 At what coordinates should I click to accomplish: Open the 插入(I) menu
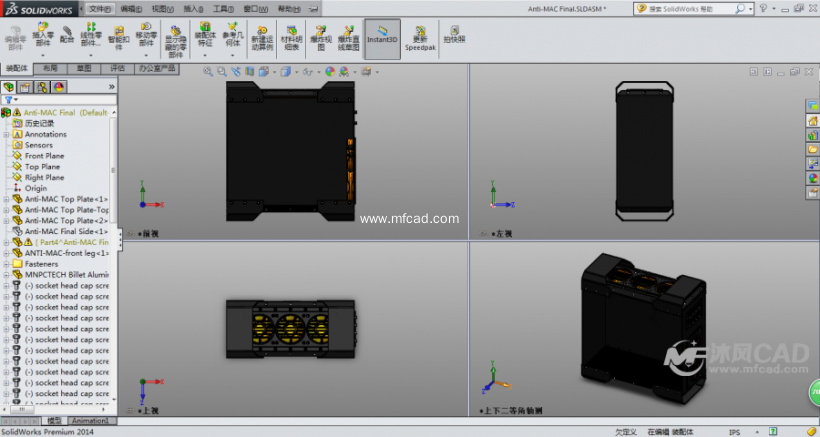(193, 9)
